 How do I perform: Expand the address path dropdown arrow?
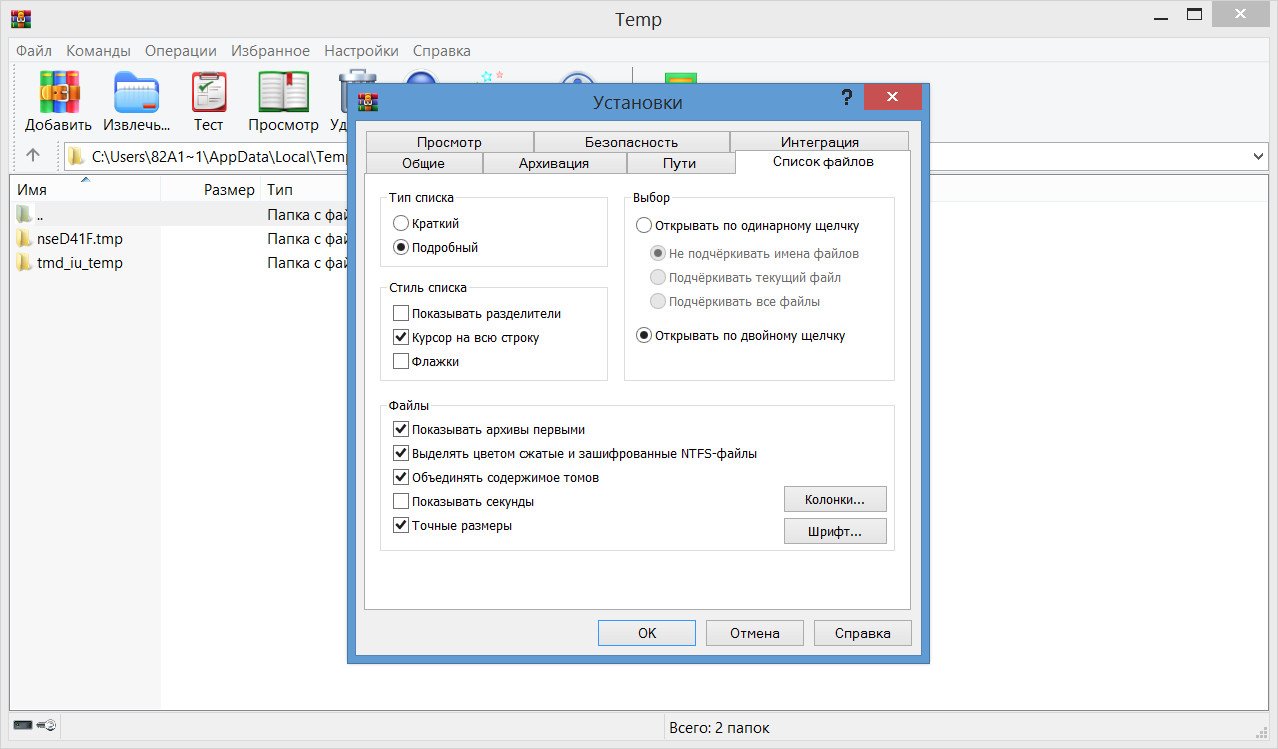point(1258,156)
